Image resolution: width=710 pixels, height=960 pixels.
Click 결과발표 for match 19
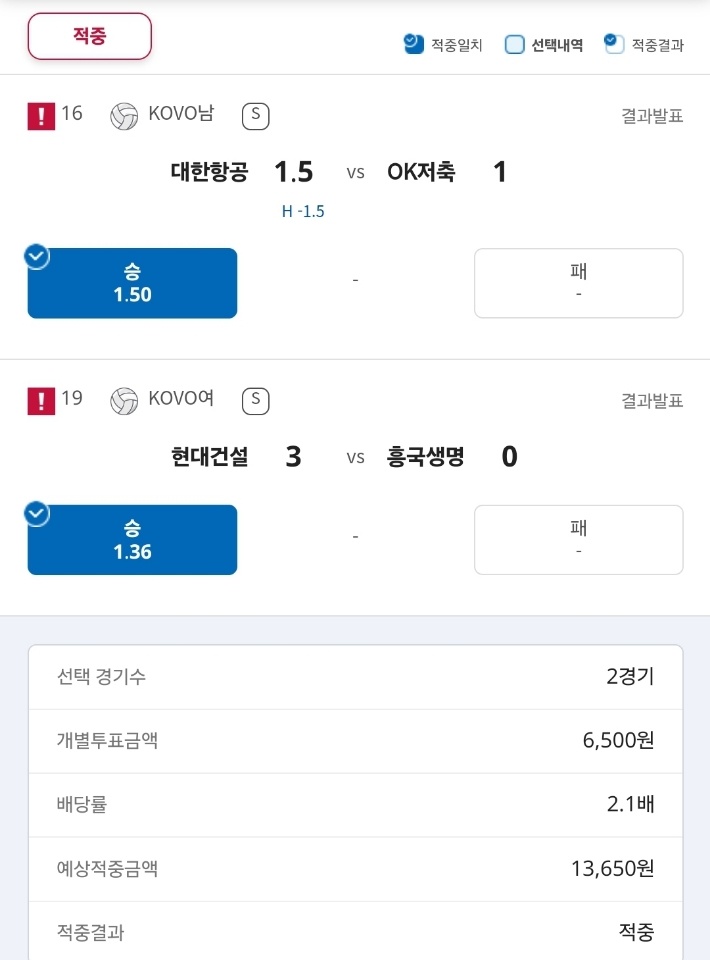[x=652, y=401]
